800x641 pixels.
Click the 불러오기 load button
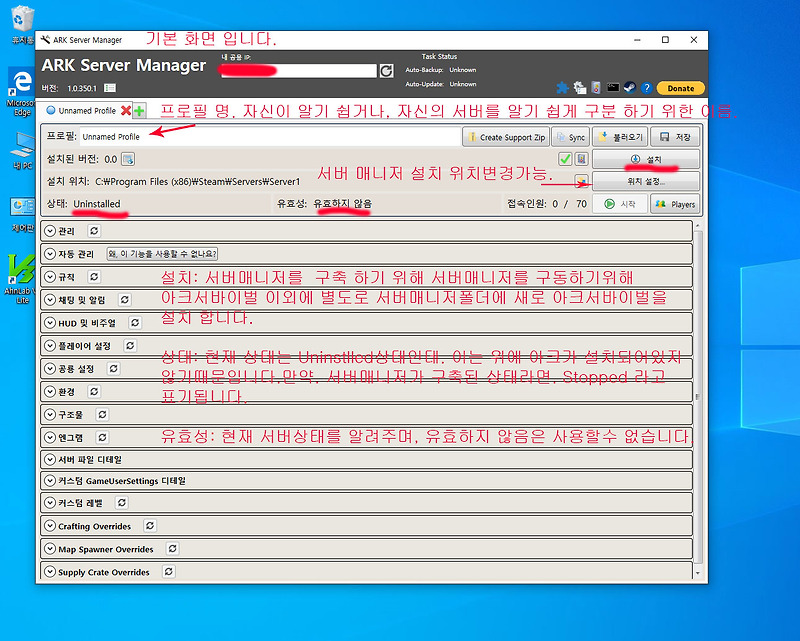click(x=620, y=137)
